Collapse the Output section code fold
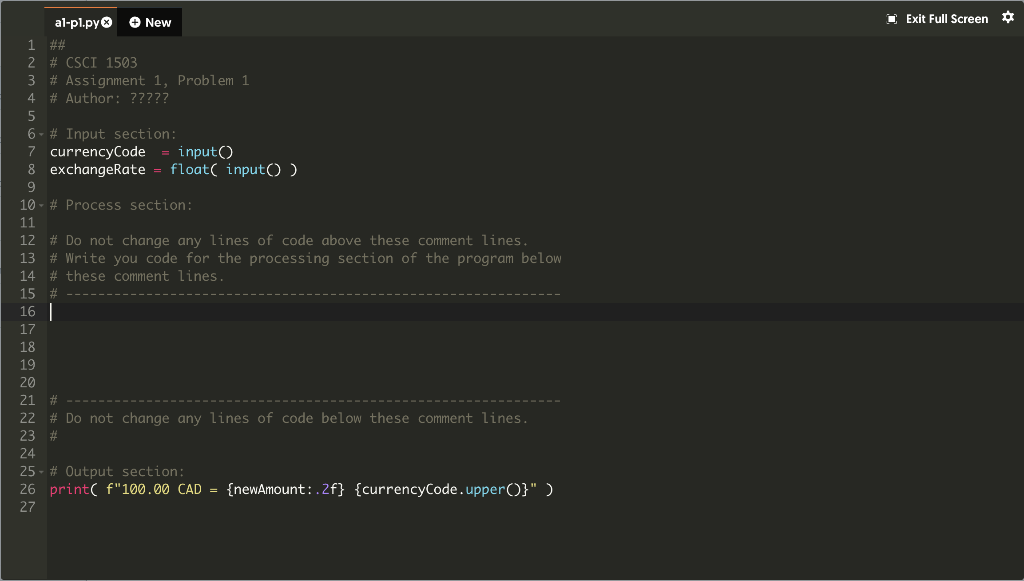 [x=41, y=471]
